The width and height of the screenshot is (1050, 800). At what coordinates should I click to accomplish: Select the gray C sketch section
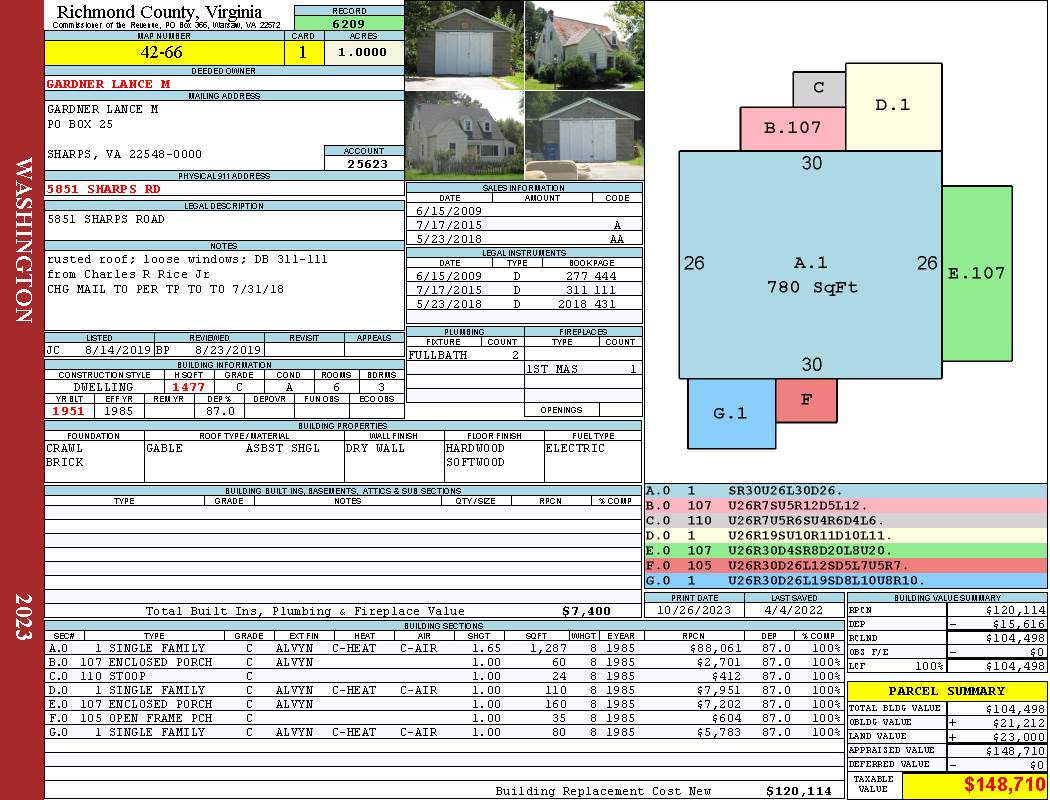click(x=818, y=88)
